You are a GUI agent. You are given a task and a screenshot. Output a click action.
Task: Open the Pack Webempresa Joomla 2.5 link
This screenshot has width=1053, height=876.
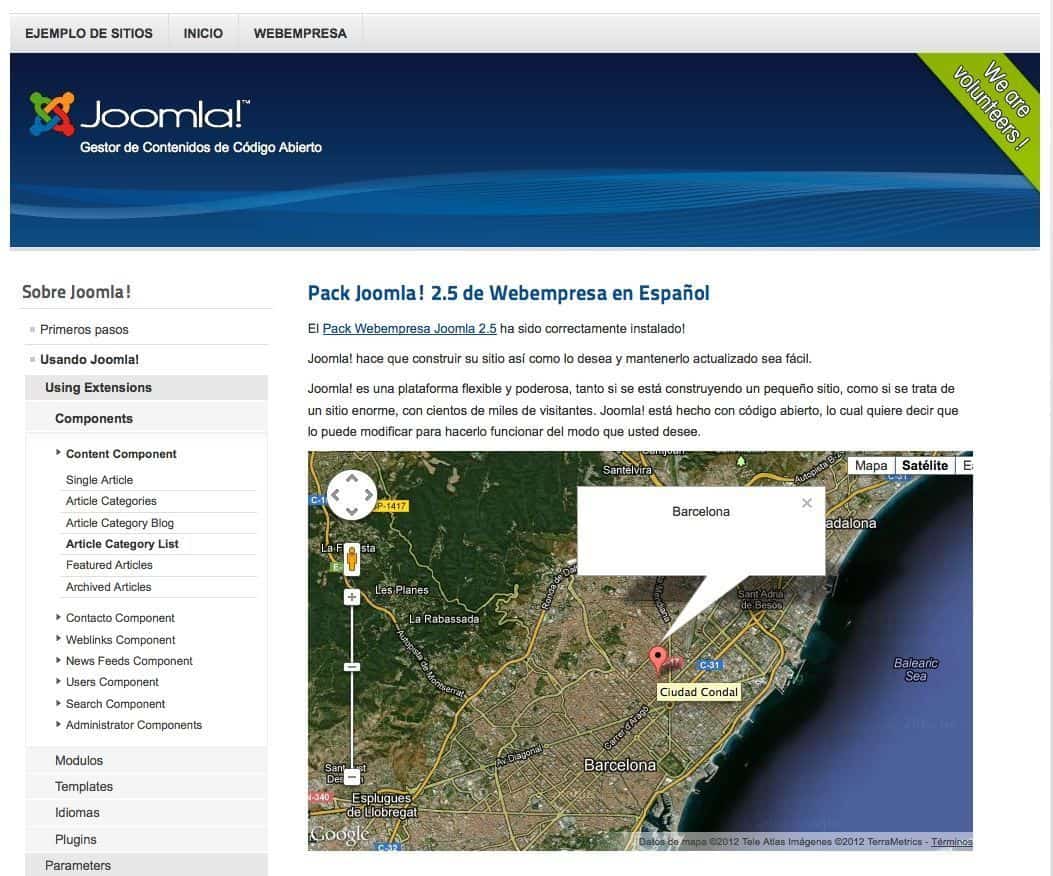(x=410, y=328)
